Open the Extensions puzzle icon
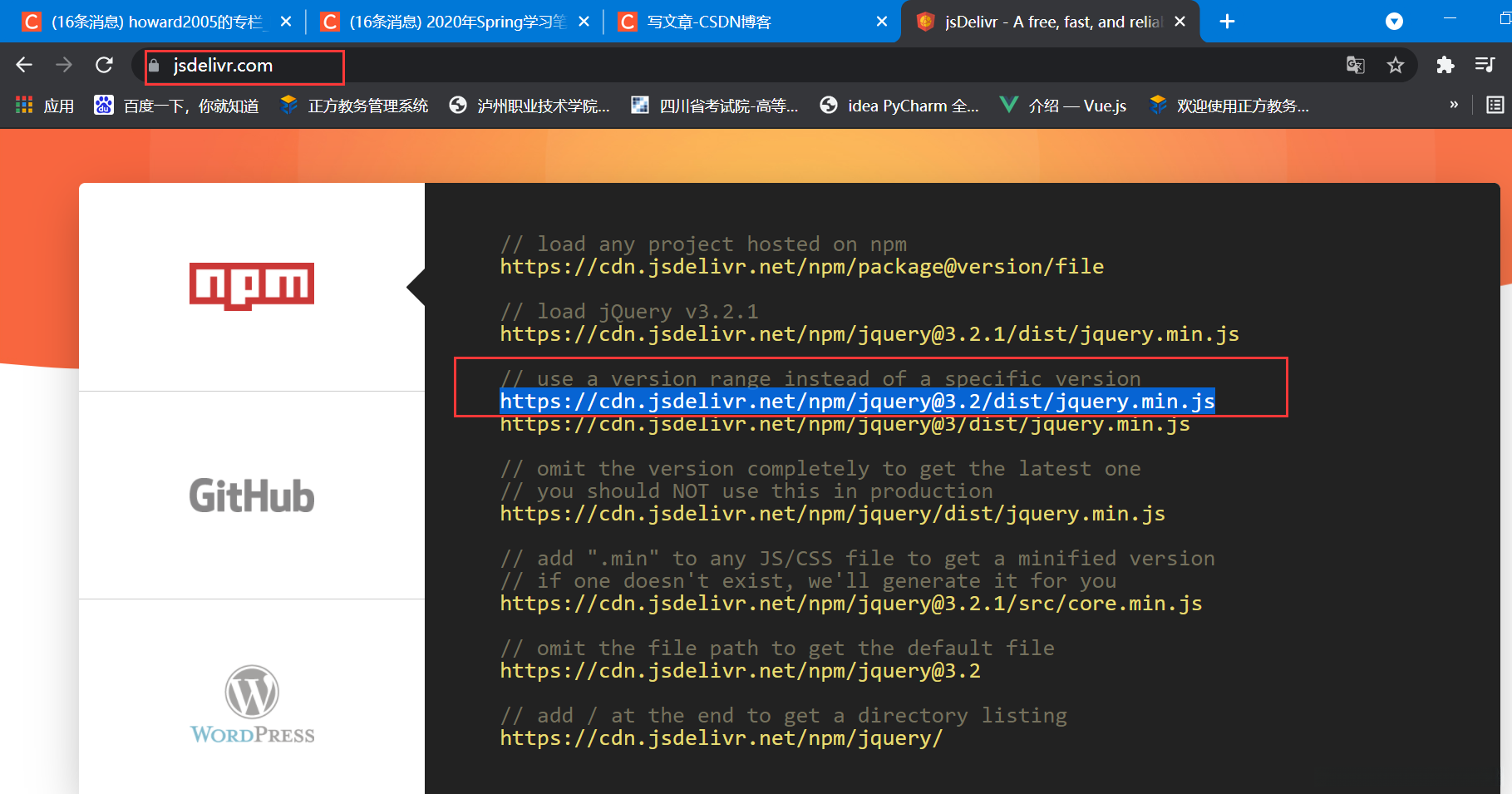 (1446, 65)
